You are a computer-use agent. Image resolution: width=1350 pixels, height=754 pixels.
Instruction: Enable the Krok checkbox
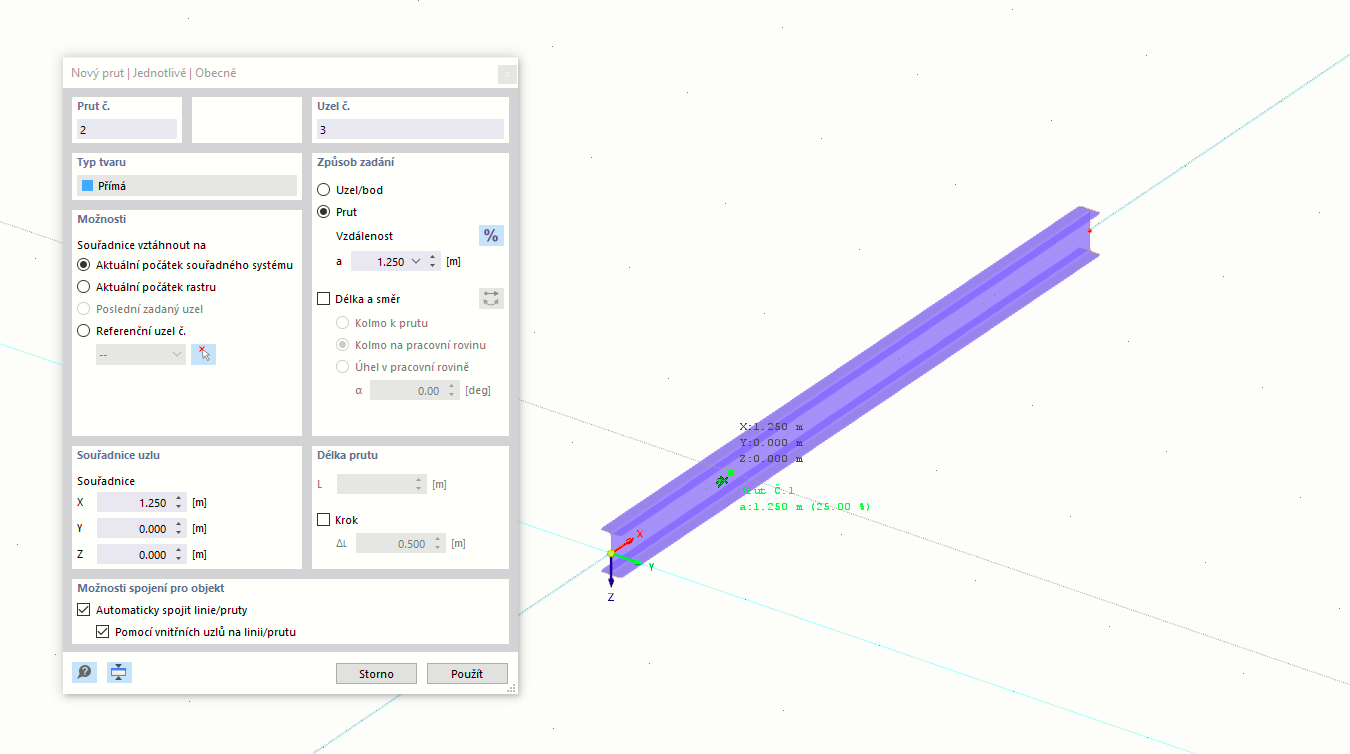point(323,520)
